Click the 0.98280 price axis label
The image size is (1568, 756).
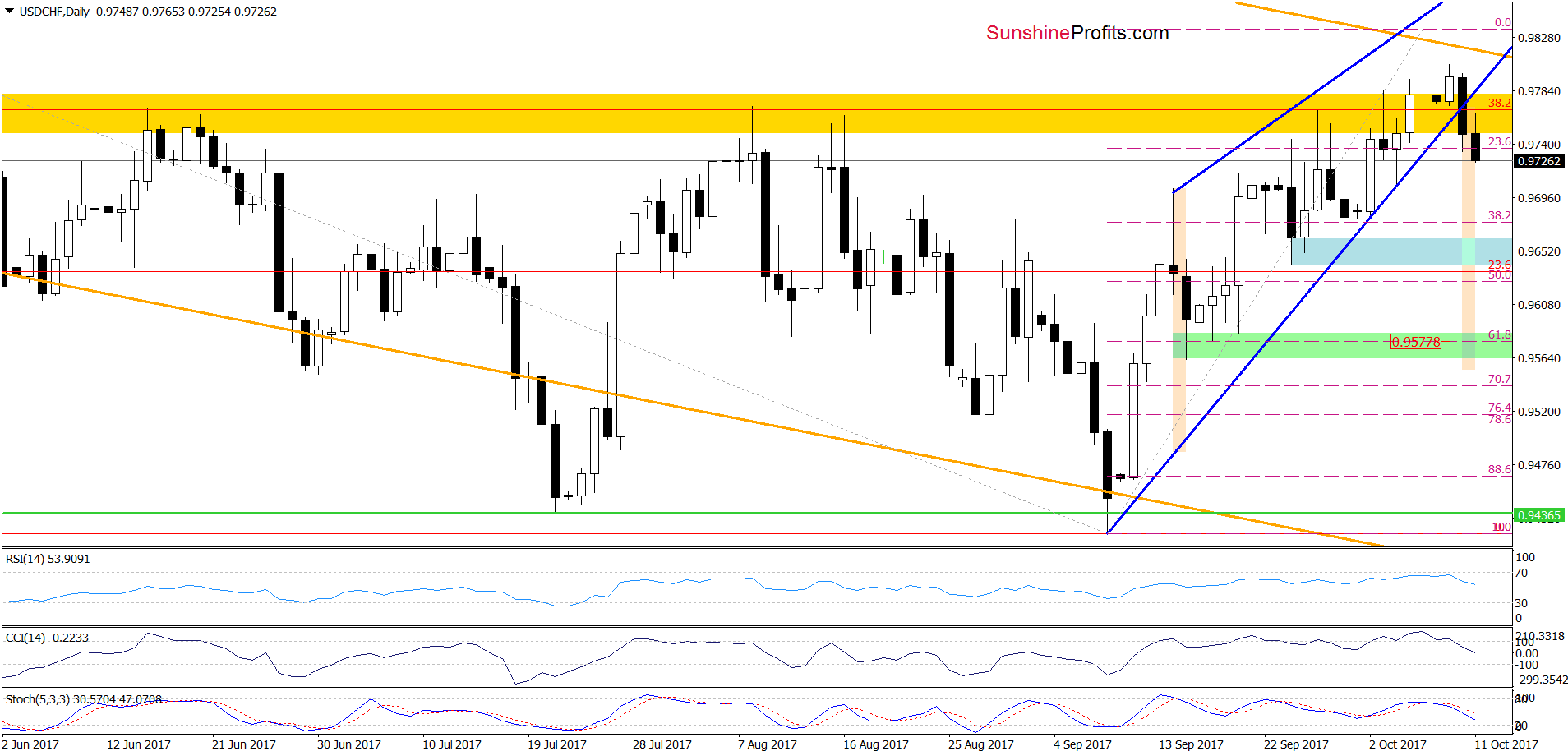click(x=1538, y=38)
